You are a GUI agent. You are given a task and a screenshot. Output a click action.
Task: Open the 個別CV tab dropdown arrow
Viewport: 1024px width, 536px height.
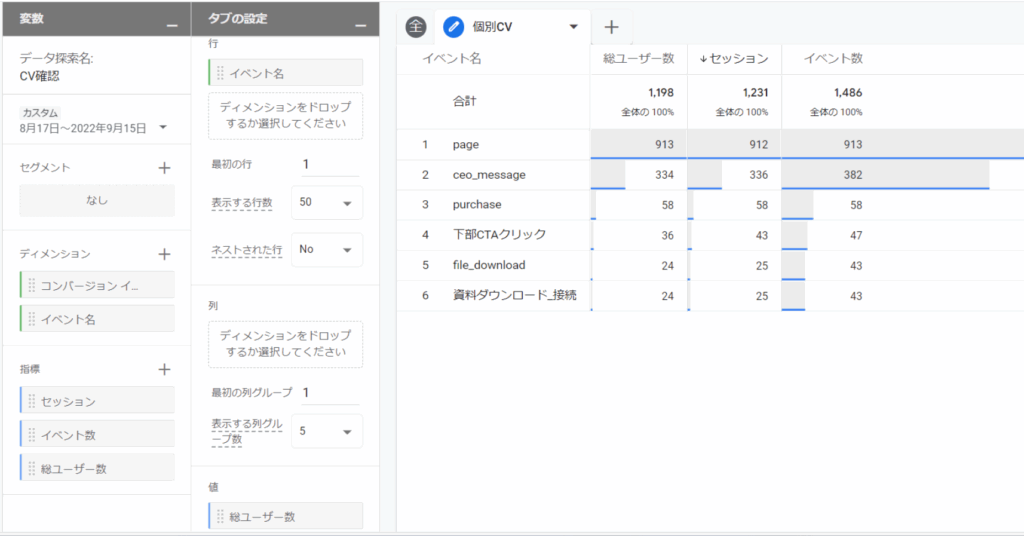coord(573,27)
